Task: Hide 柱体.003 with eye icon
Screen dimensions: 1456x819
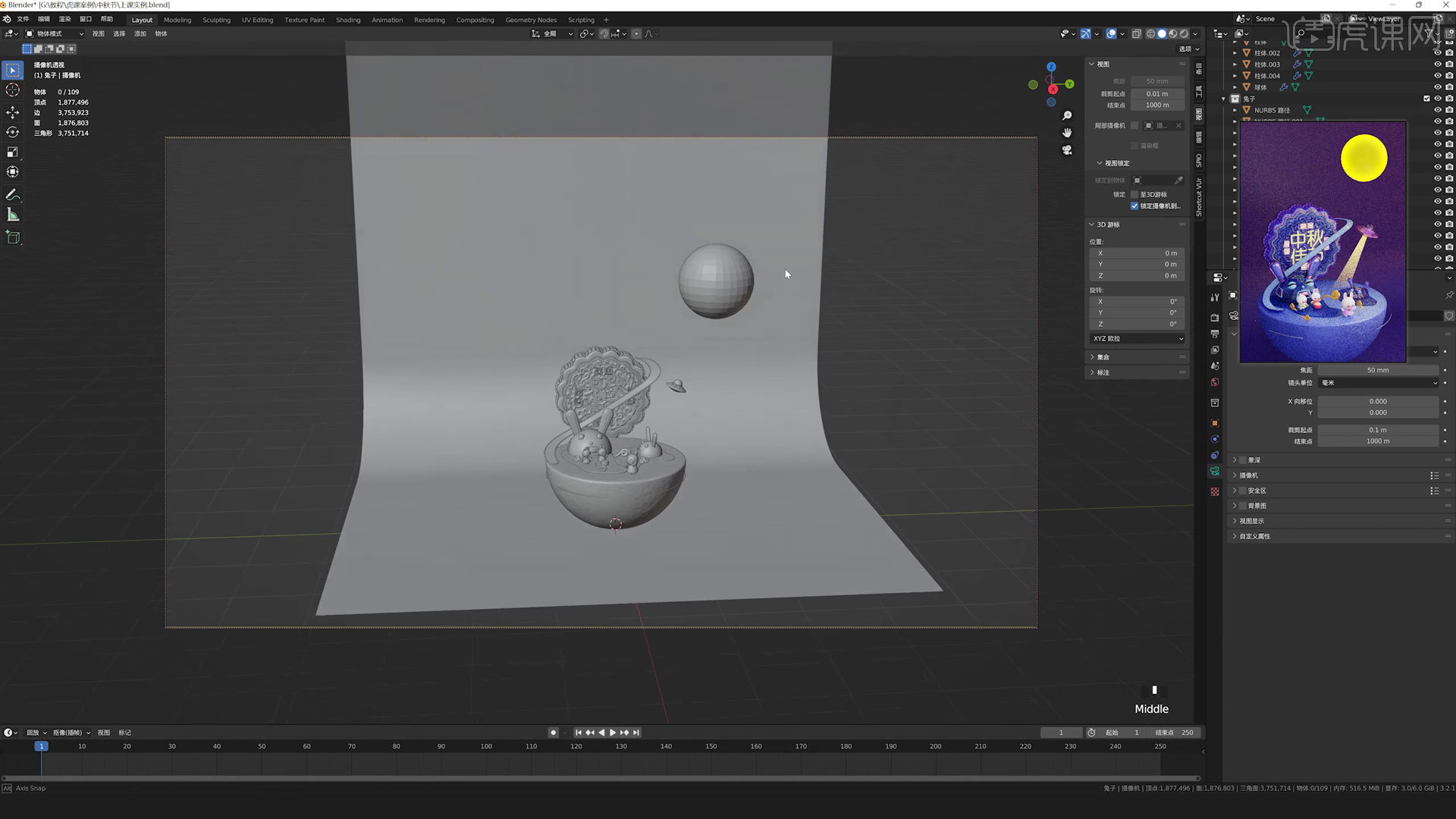Action: click(x=1437, y=64)
